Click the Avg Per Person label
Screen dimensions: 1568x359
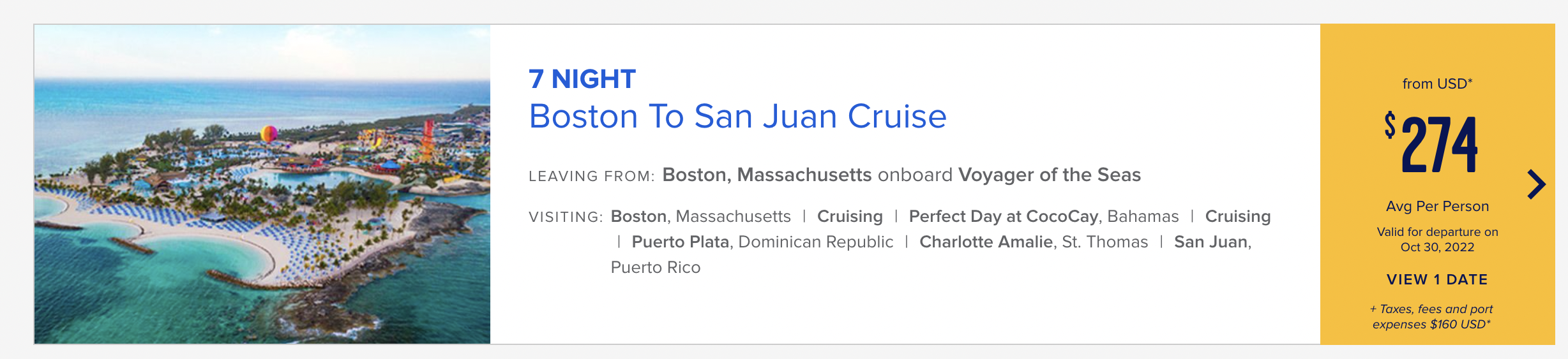point(1437,206)
